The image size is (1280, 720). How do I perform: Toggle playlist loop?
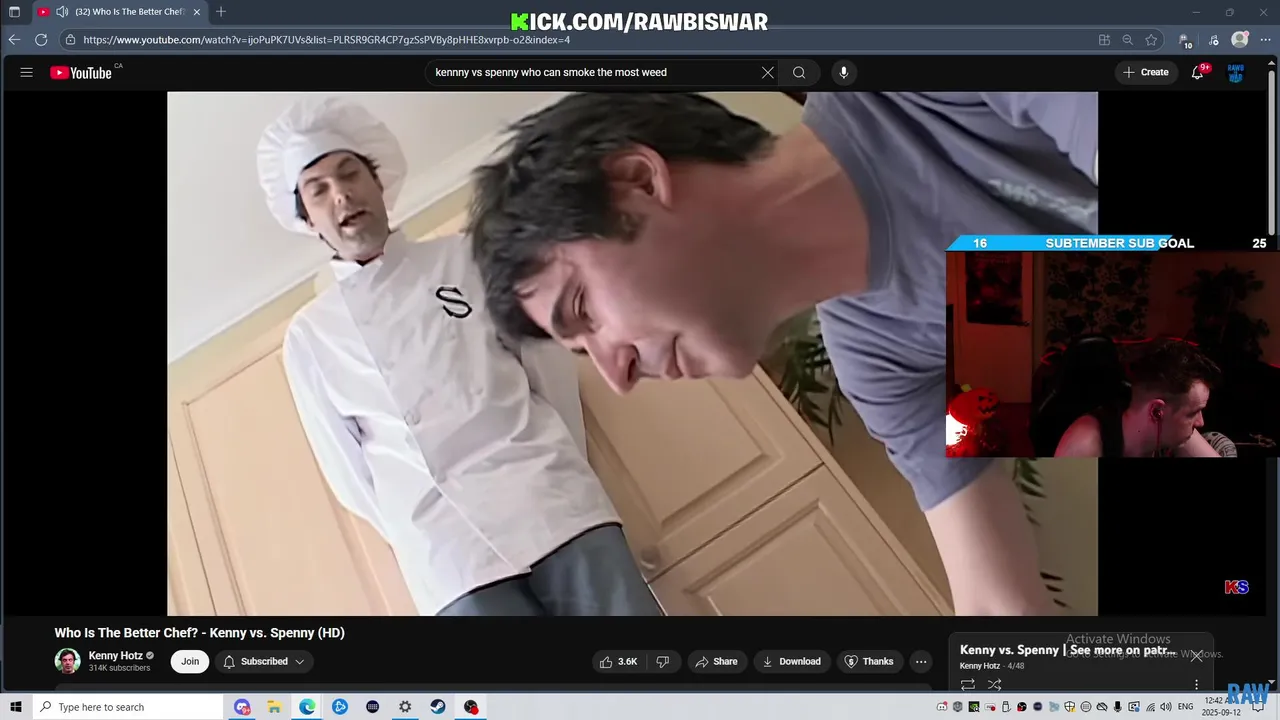click(968, 685)
